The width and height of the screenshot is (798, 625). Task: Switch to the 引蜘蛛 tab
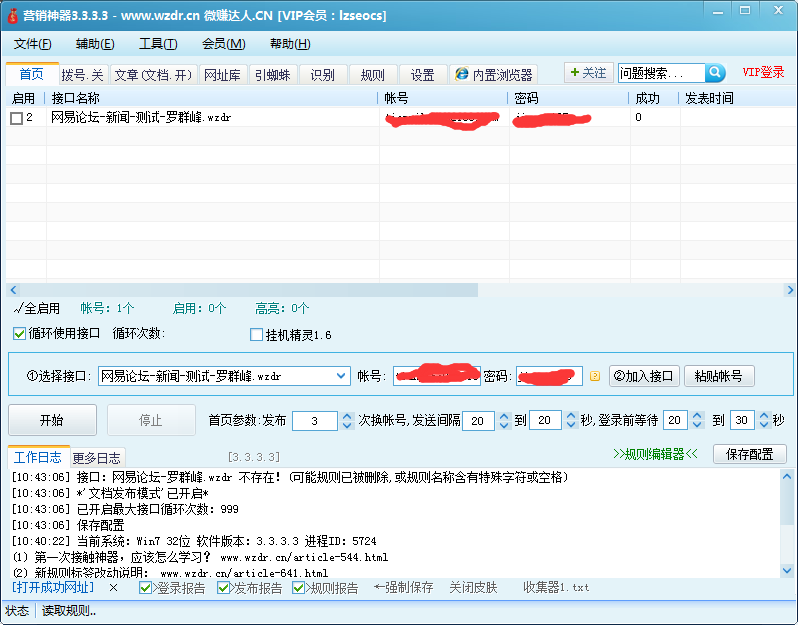pos(273,75)
